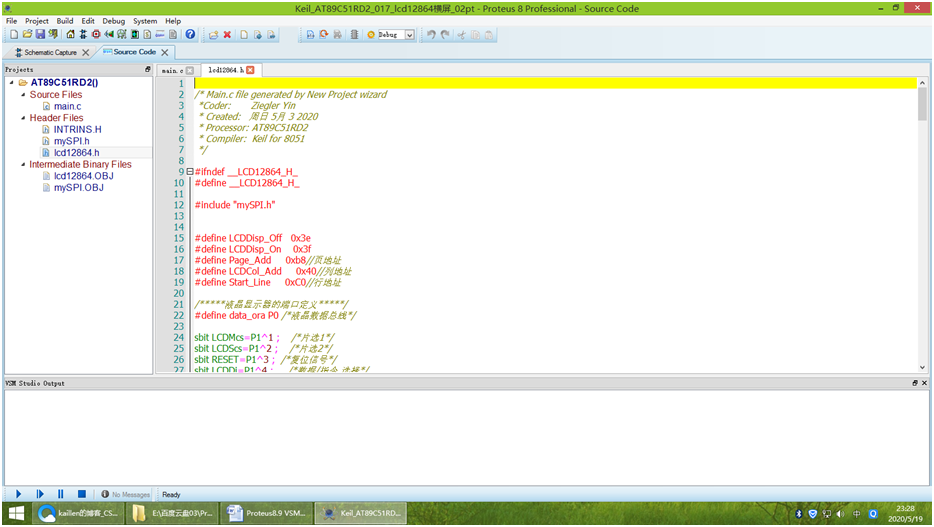The image size is (934, 527).
Task: Open Design Explorer icon
Action: pos(135,35)
